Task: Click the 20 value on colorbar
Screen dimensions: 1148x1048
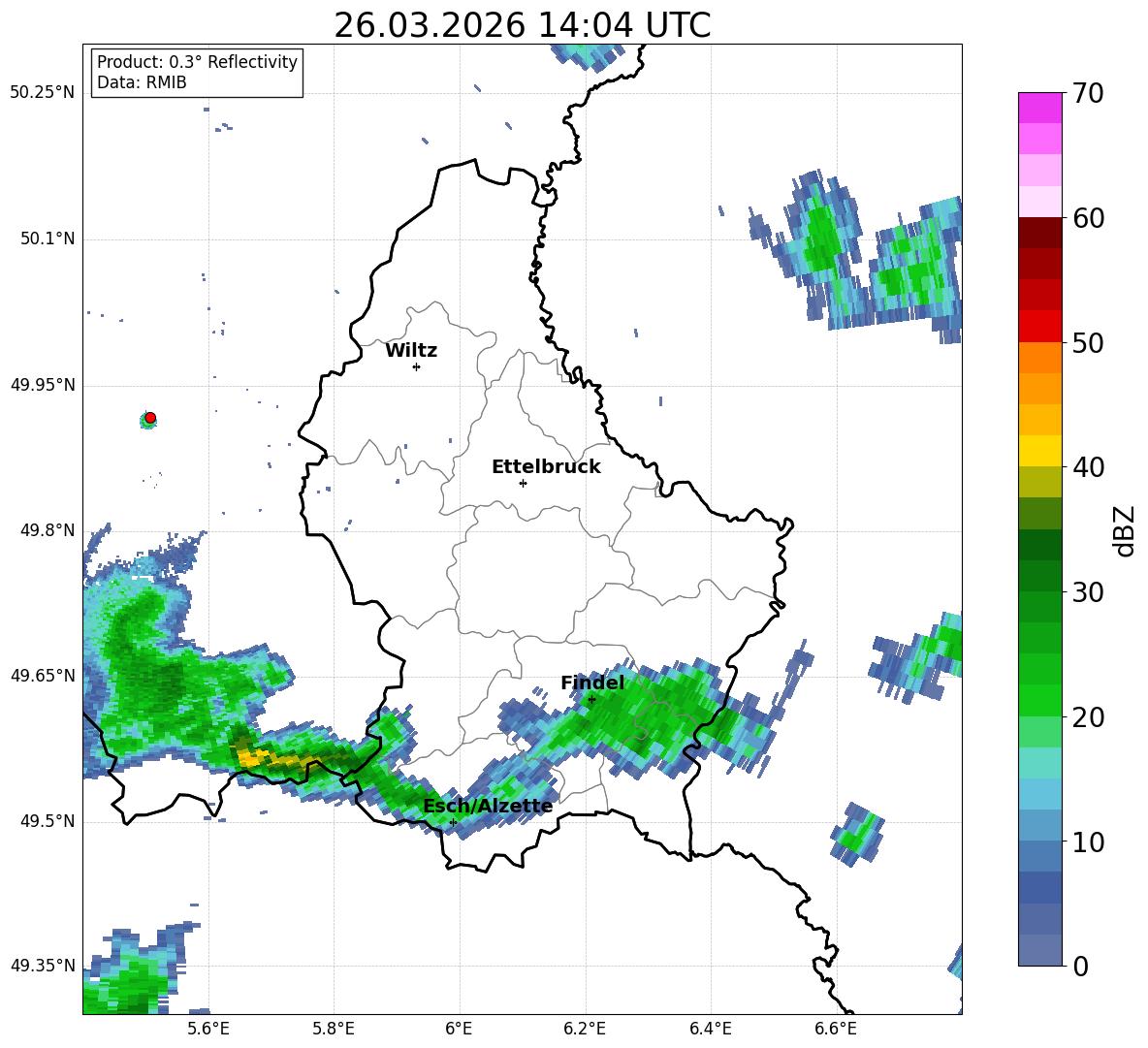Action: (x=1088, y=717)
